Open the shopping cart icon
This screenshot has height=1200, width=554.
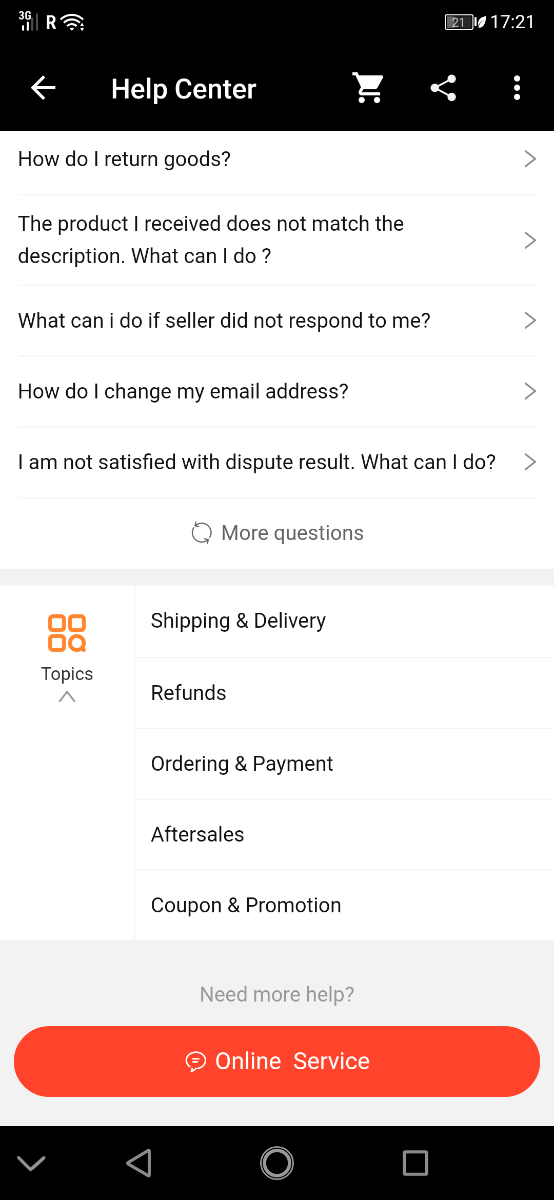click(x=369, y=88)
